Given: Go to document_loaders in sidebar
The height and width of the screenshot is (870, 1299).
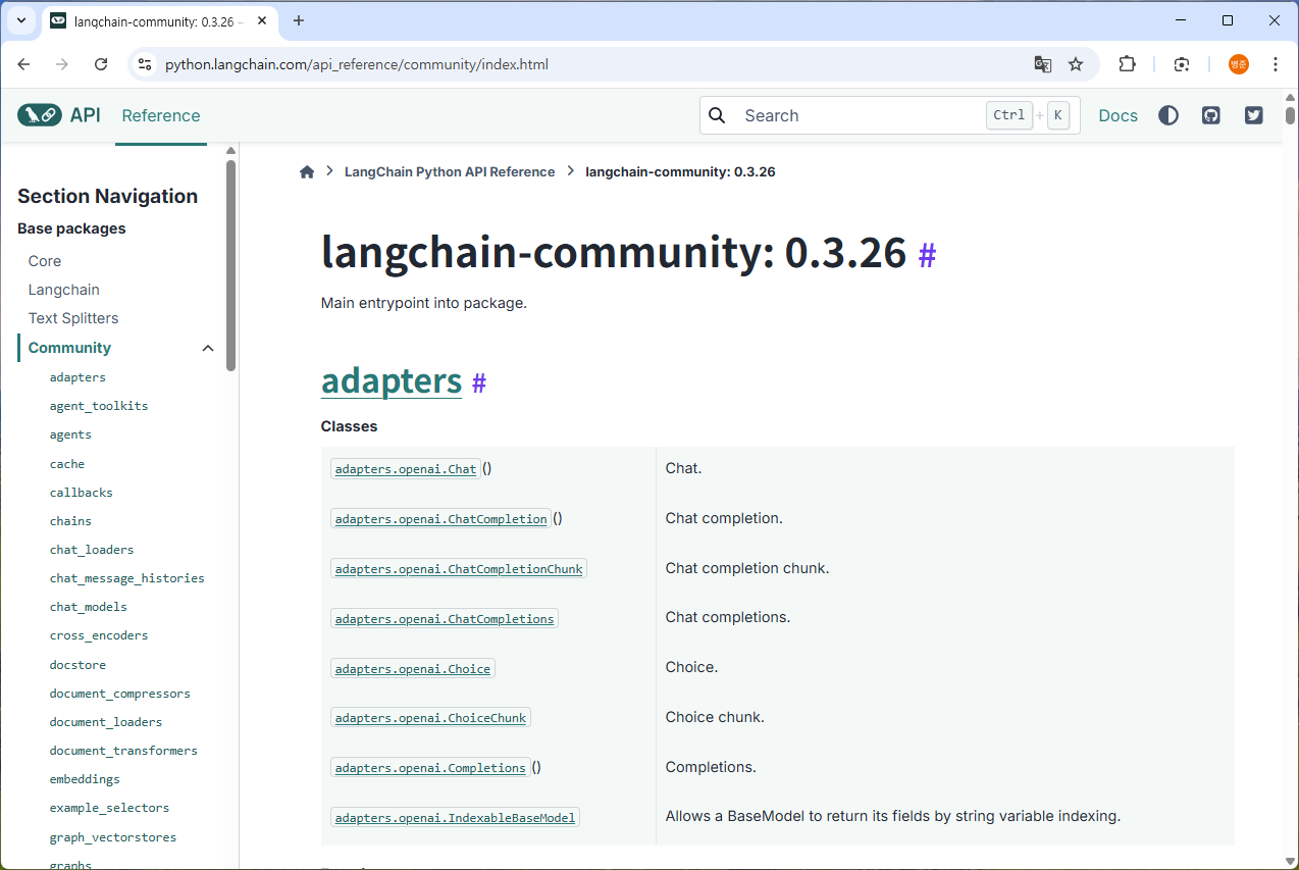Looking at the screenshot, I should pos(105,722).
